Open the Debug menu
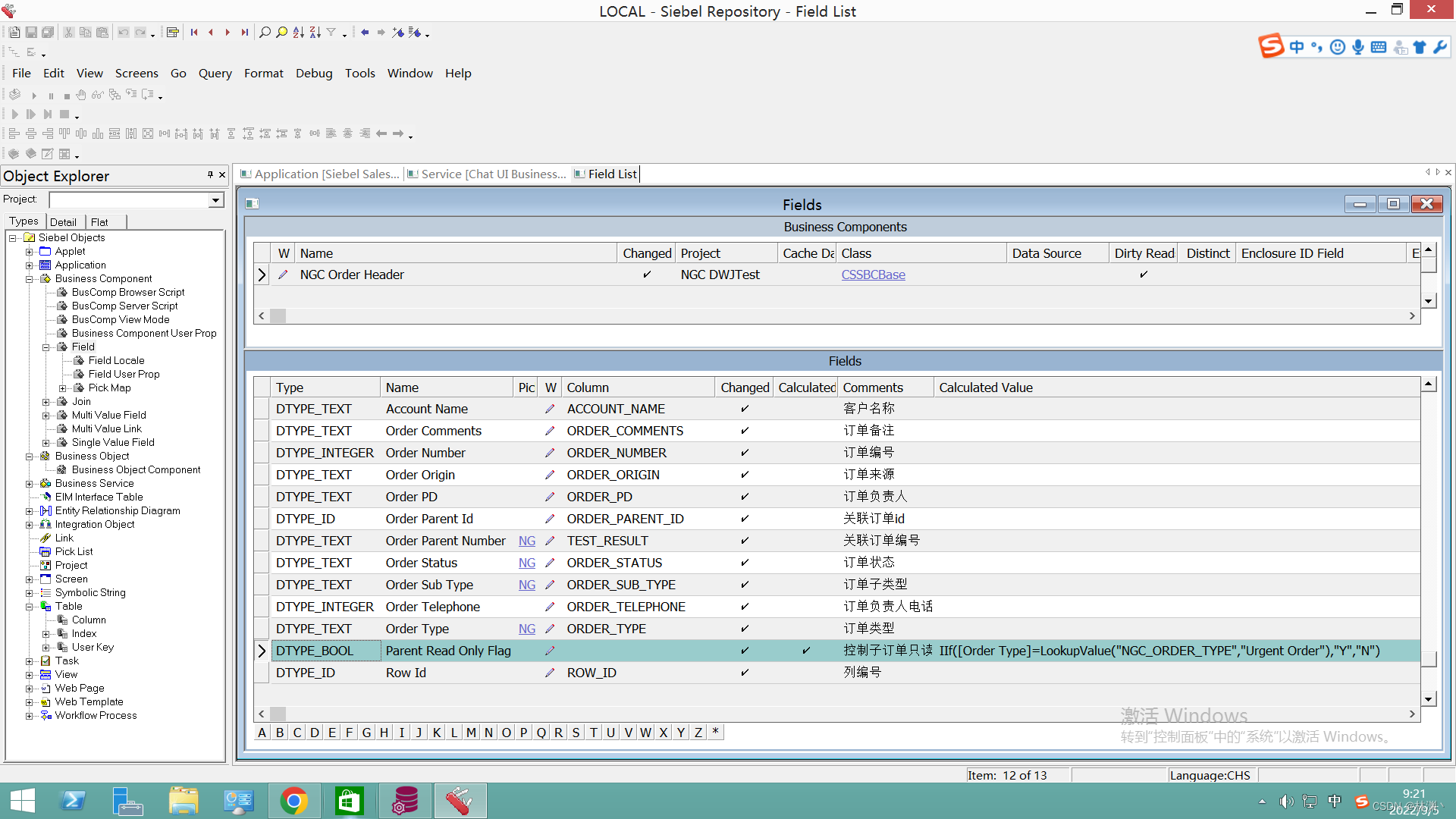 314,73
